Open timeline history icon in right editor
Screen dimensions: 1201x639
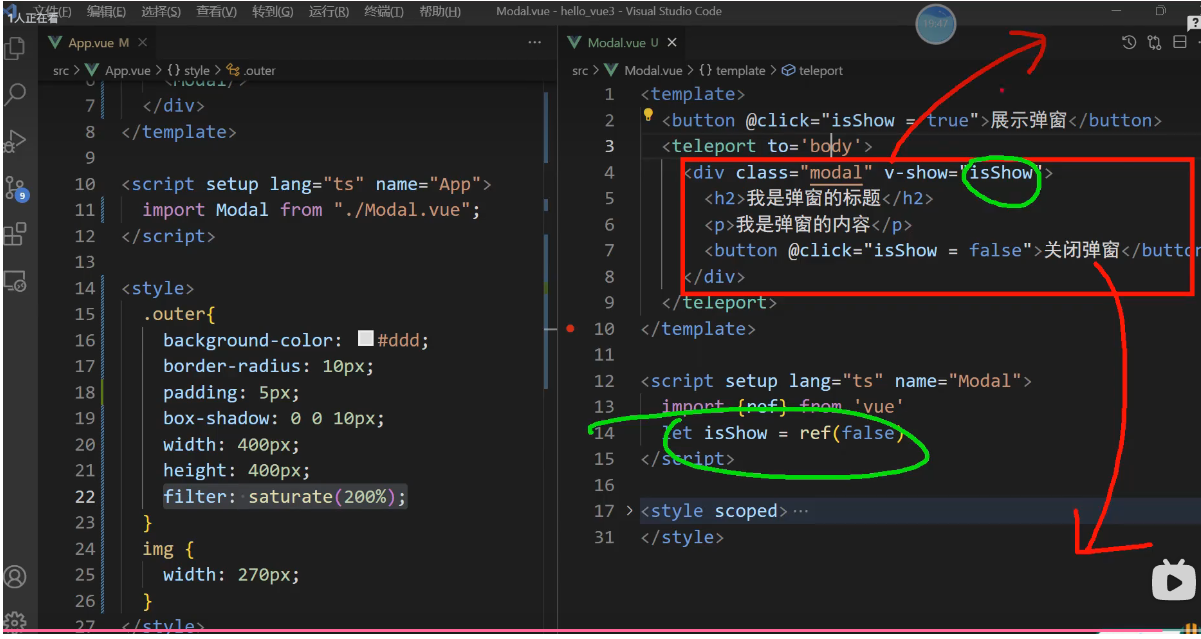coord(1129,42)
